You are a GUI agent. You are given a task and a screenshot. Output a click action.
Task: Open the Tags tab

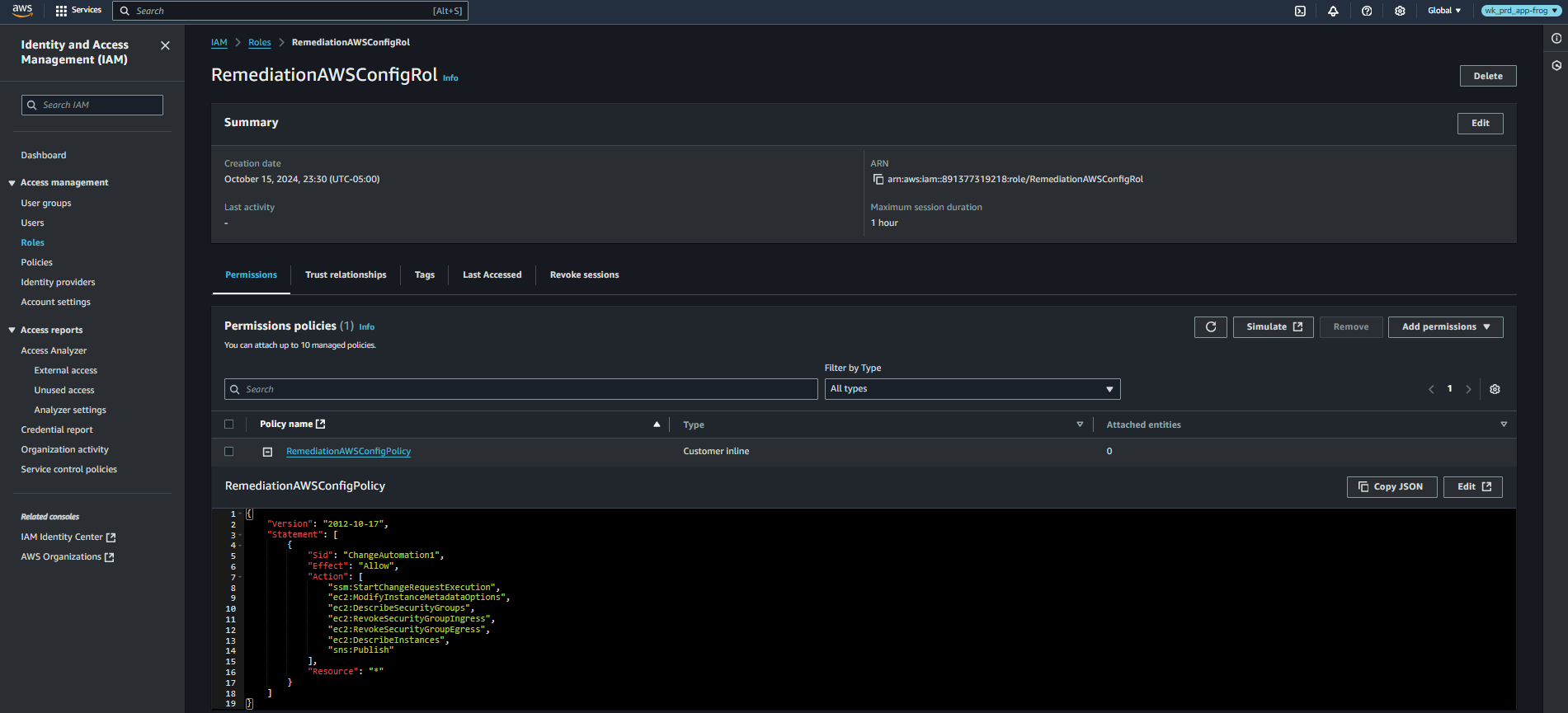425,275
